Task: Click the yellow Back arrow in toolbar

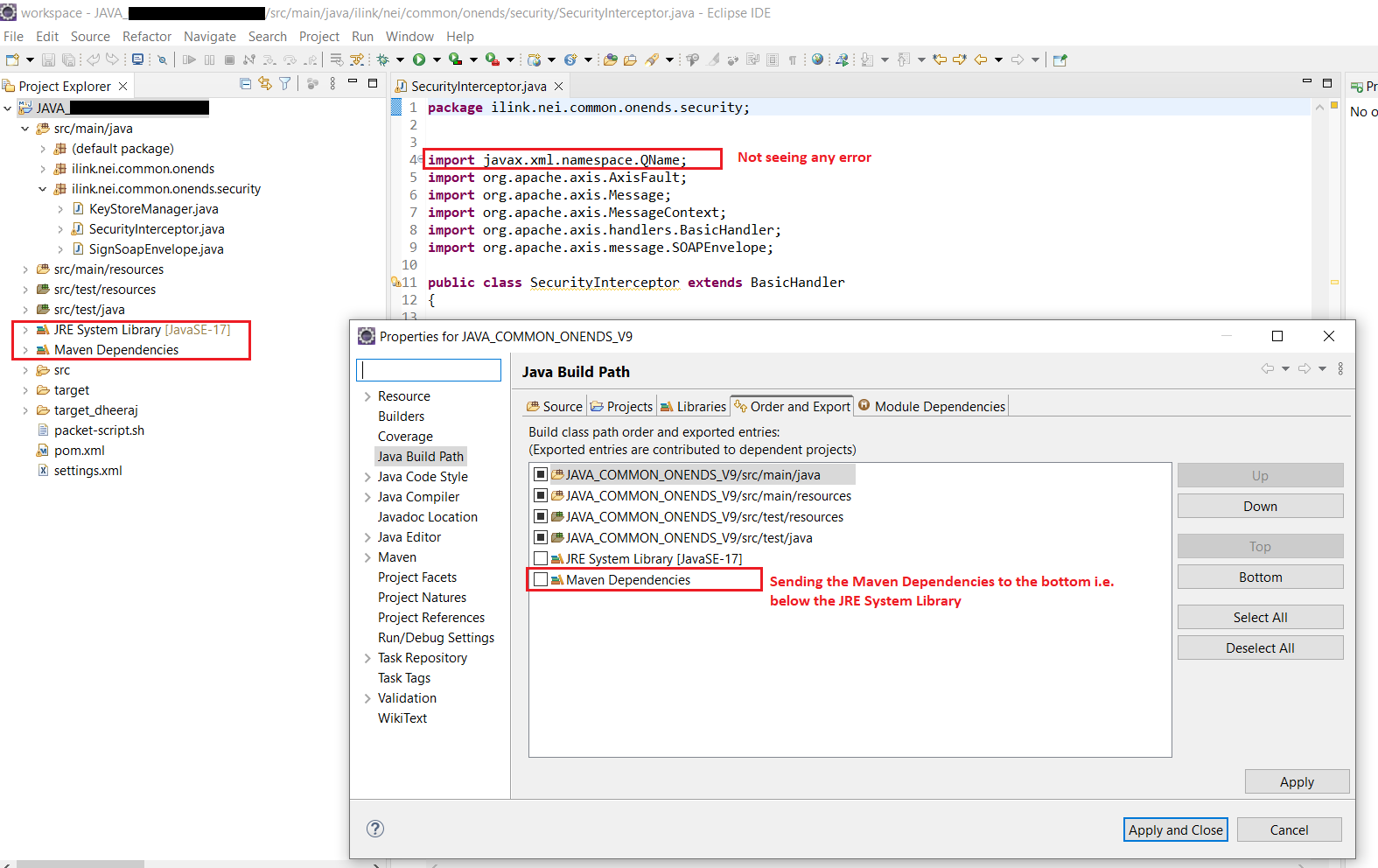Action: click(x=981, y=59)
